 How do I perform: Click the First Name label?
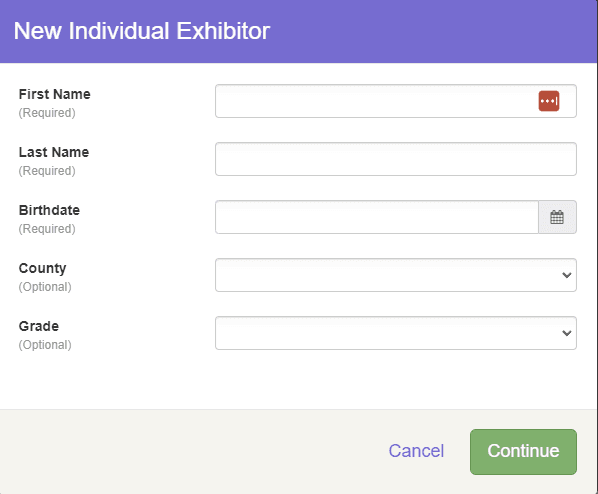55,94
